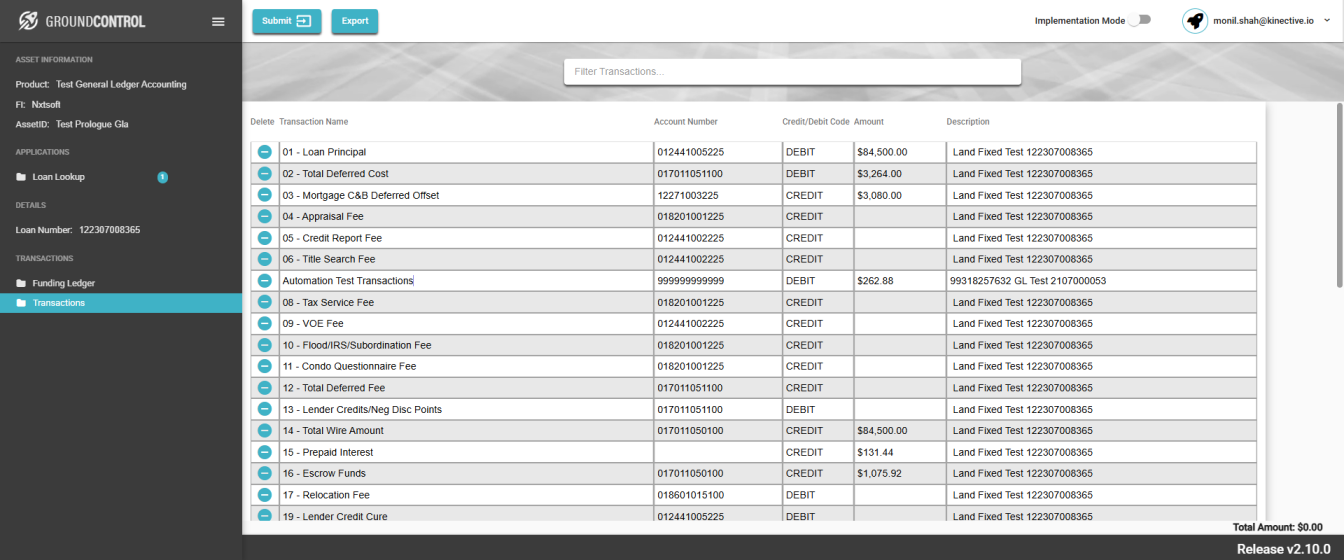Click account number 12271003225
The height and width of the screenshot is (560, 1344).
[x=717, y=195]
